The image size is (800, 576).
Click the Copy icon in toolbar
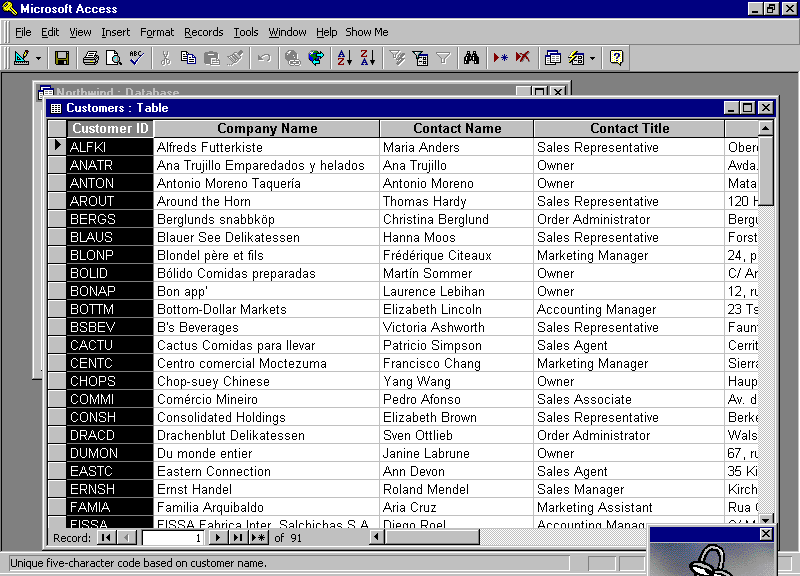pos(188,58)
